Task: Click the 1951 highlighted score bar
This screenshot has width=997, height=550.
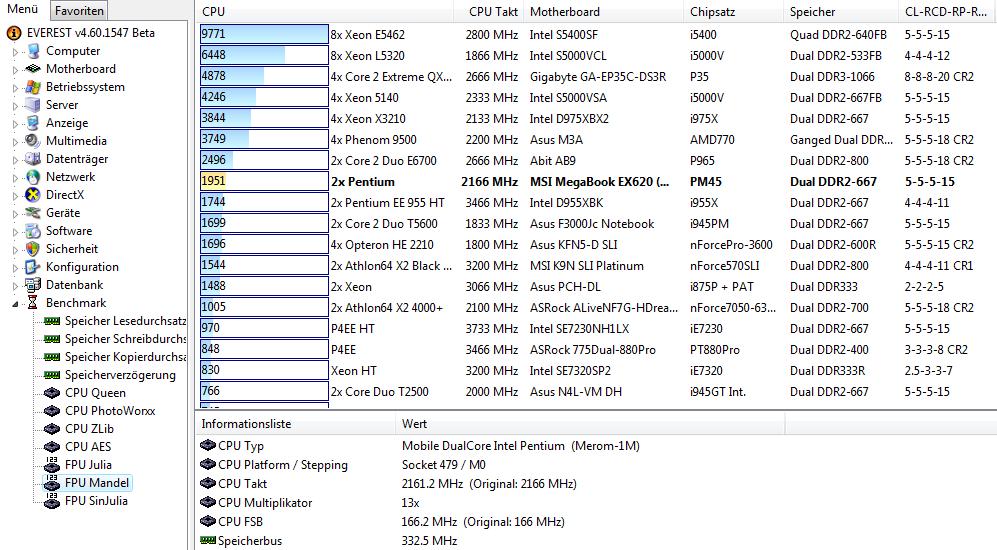Action: tap(264, 181)
